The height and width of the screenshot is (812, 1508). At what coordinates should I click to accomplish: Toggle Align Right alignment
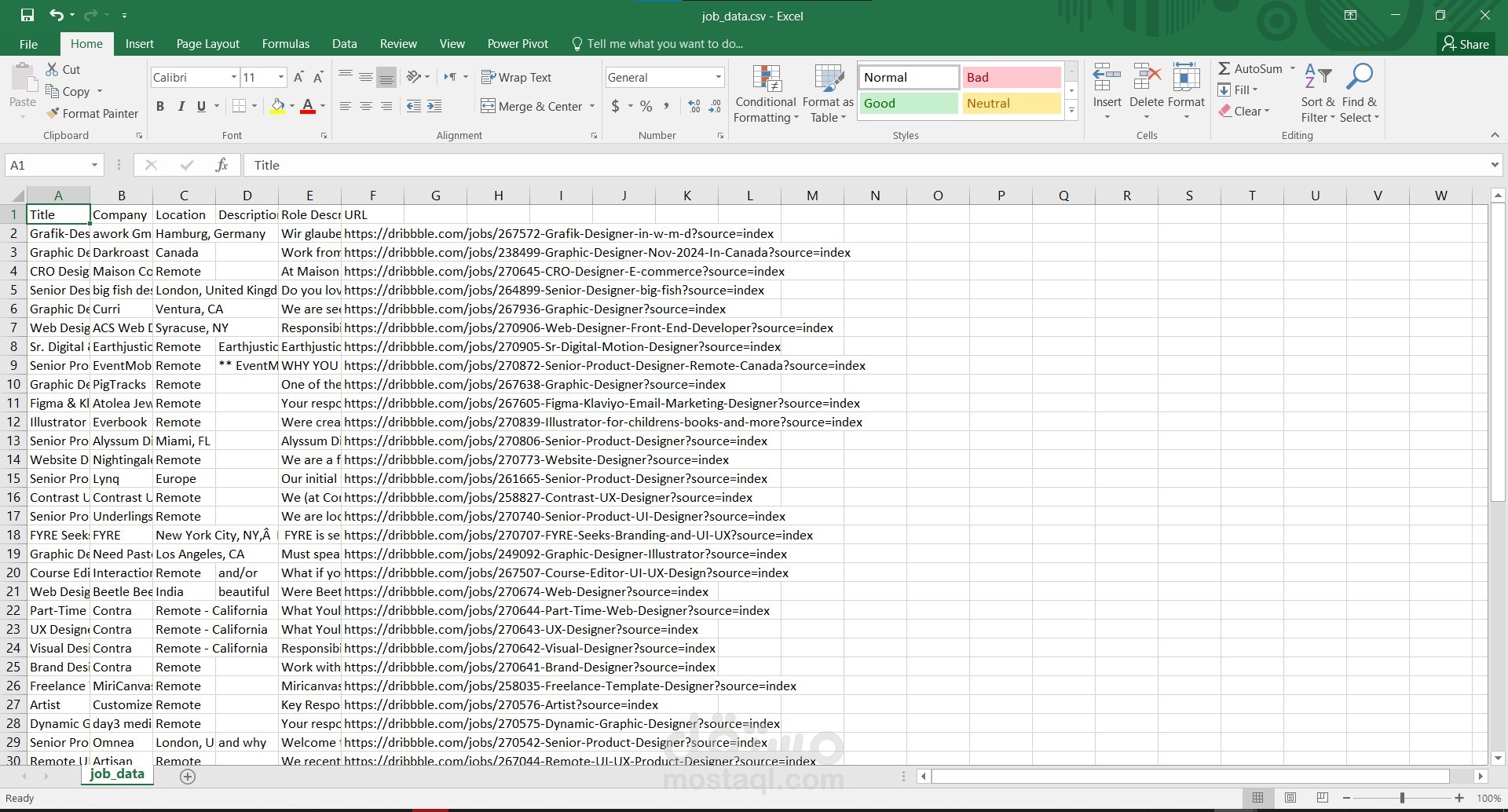tap(386, 106)
